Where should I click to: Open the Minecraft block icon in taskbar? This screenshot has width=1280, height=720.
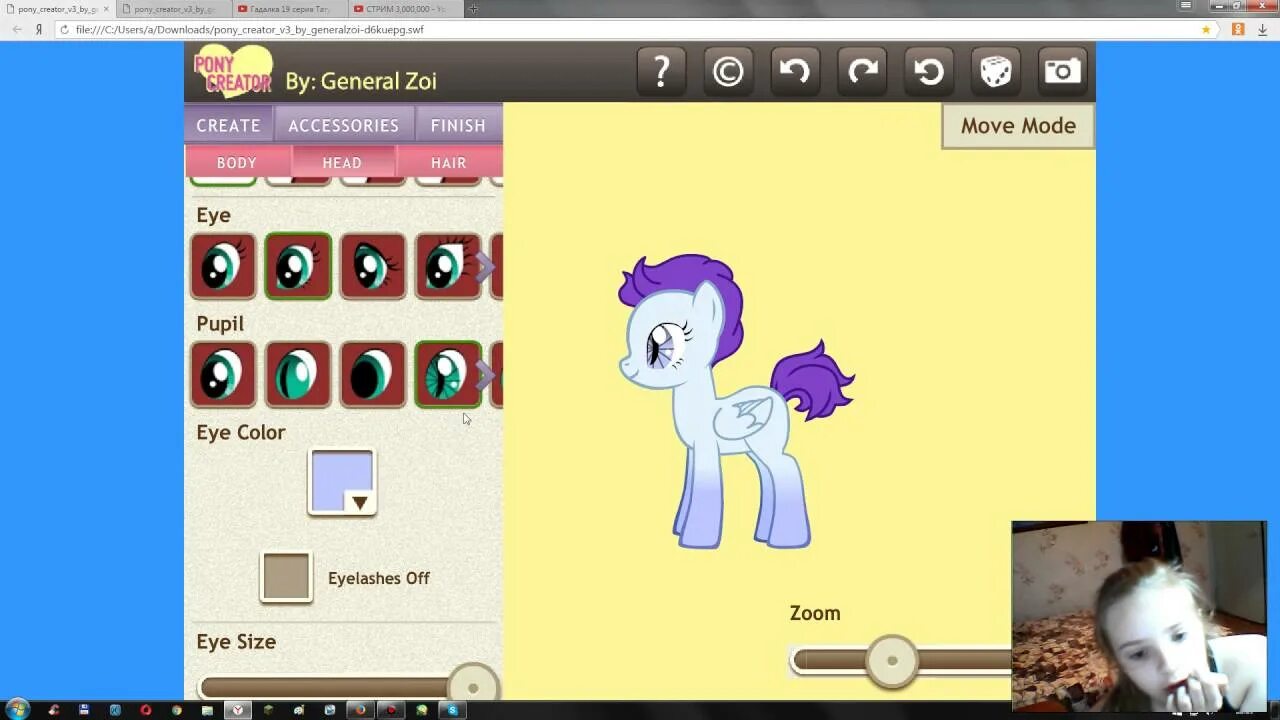[268, 710]
